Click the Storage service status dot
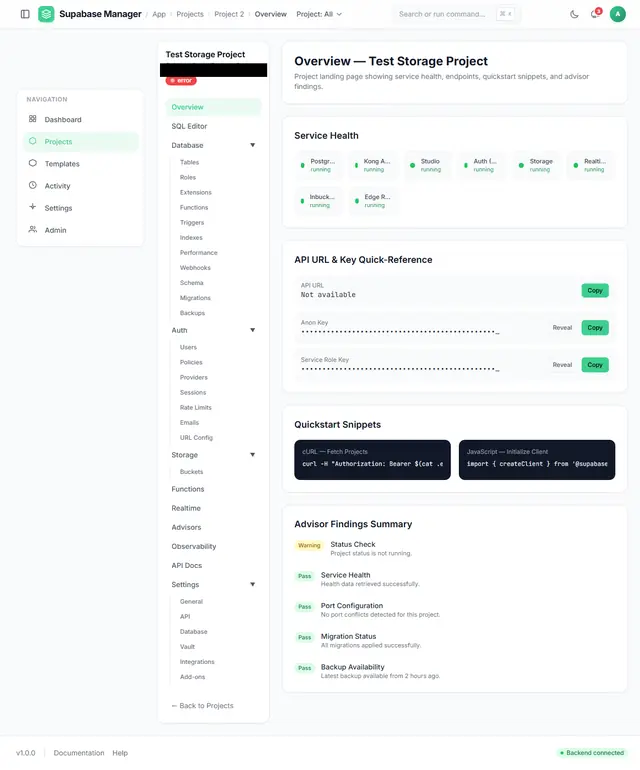This screenshot has width=640, height=770. pyautogui.click(x=521, y=165)
